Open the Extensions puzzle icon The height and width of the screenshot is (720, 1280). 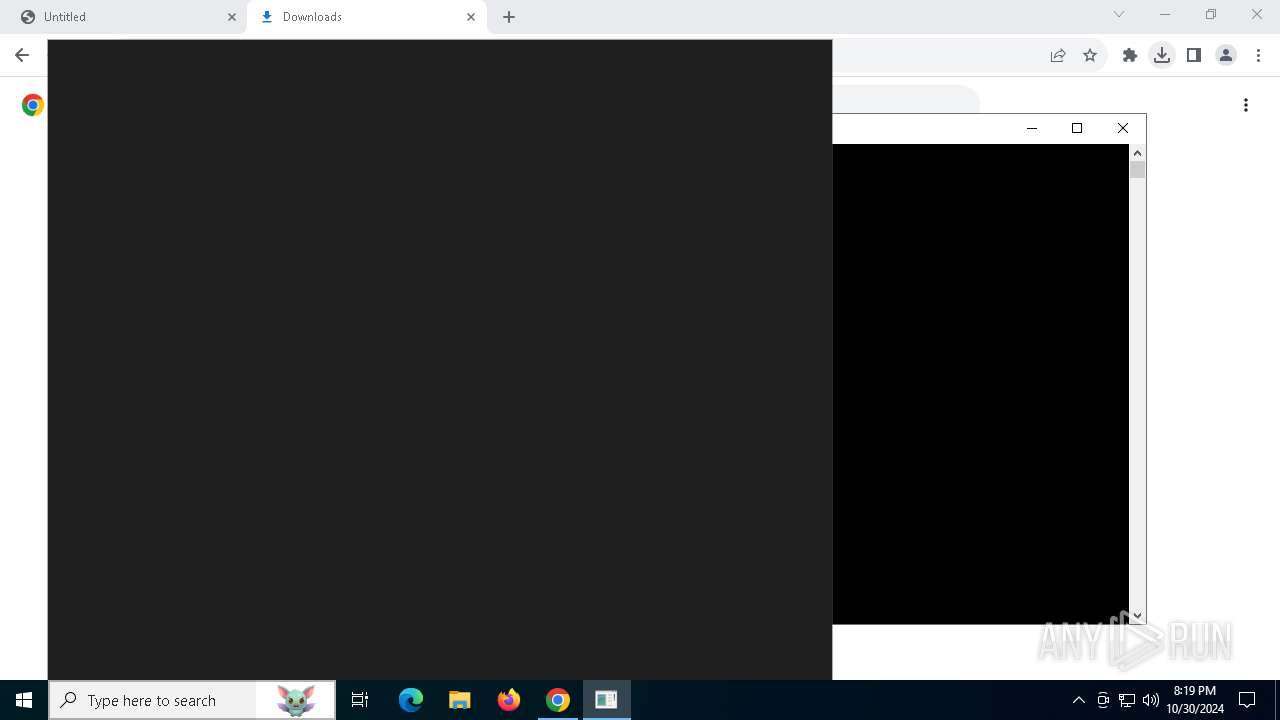coord(1130,56)
